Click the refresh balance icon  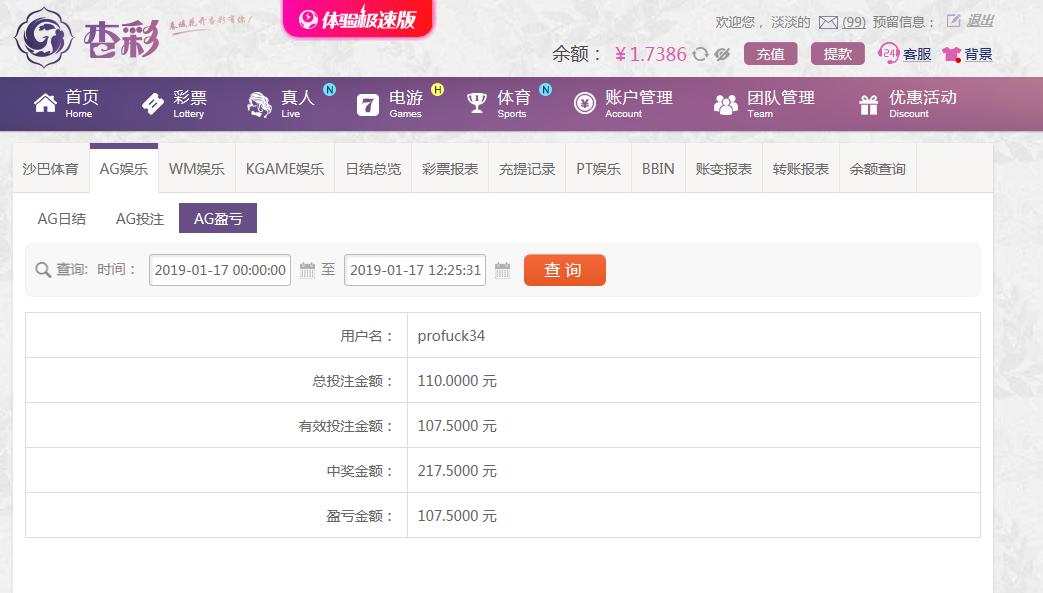701,55
